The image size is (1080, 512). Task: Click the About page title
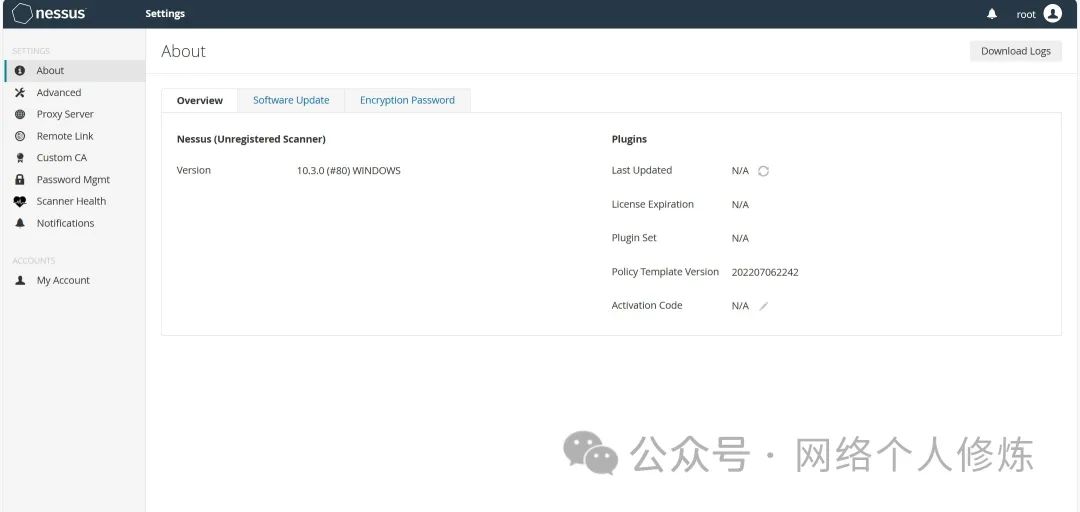click(x=183, y=51)
